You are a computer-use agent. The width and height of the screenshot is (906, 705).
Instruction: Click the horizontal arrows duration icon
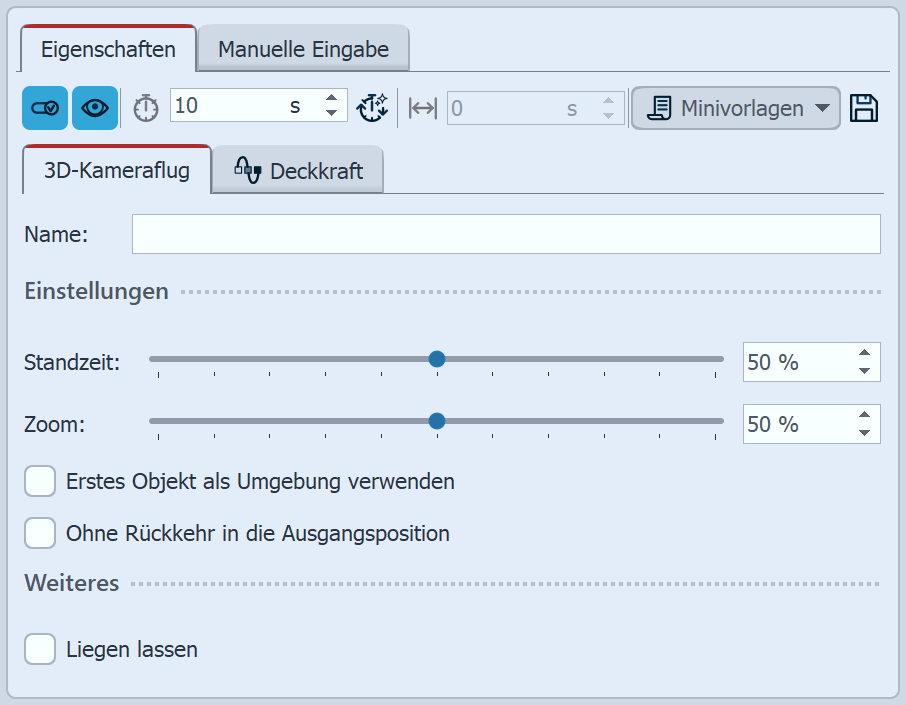[x=421, y=107]
